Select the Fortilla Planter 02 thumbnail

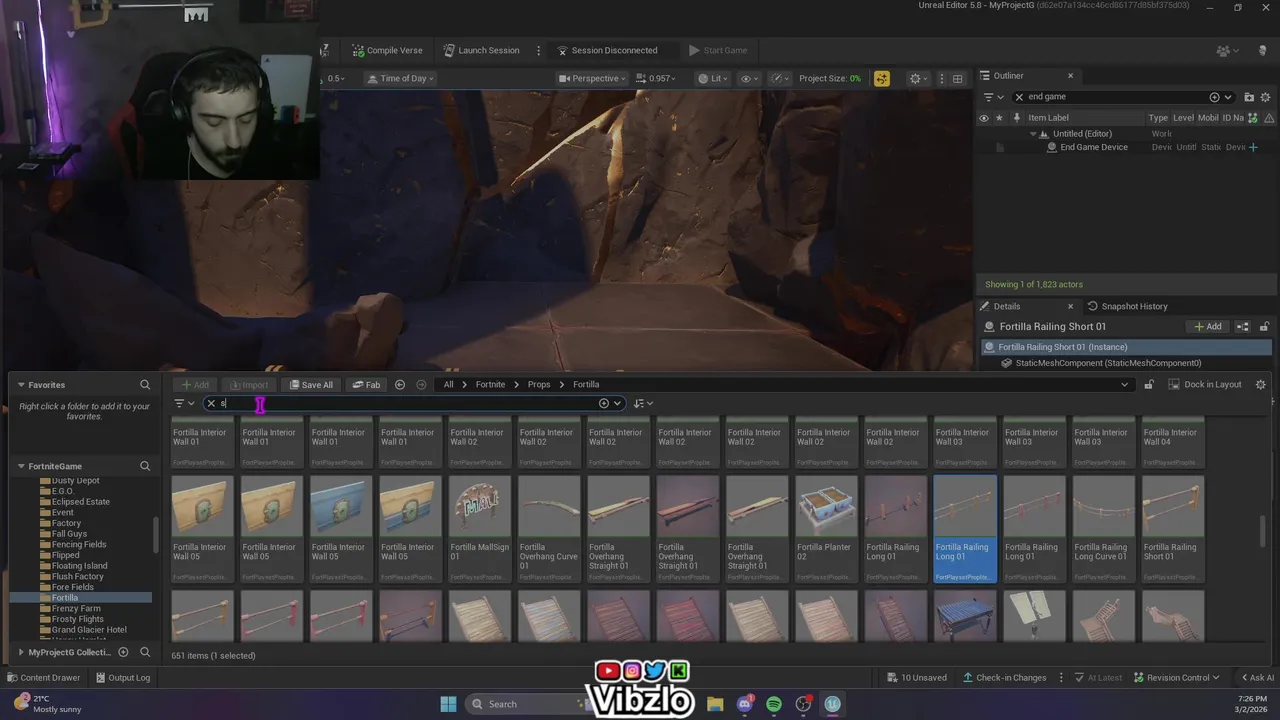tap(826, 528)
